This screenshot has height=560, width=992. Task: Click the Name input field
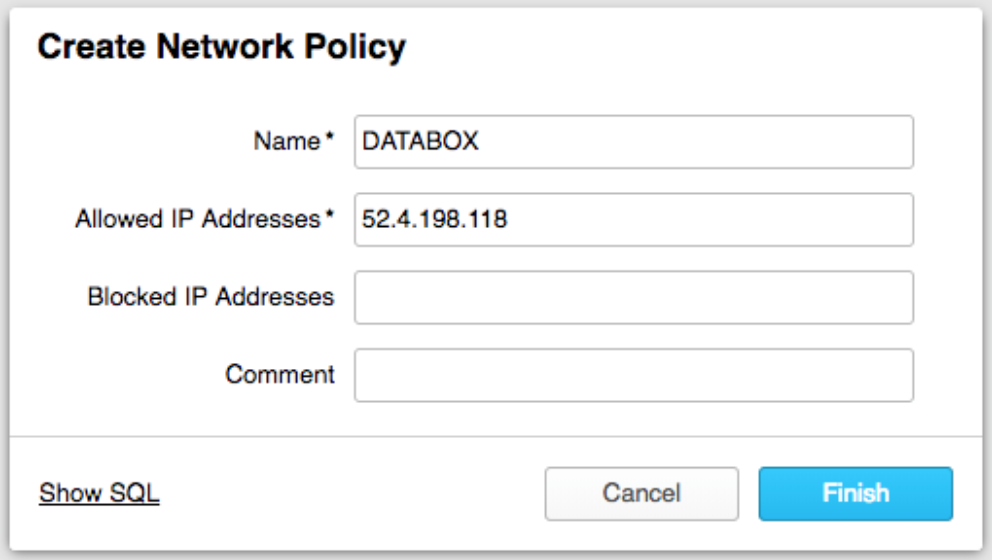[633, 142]
